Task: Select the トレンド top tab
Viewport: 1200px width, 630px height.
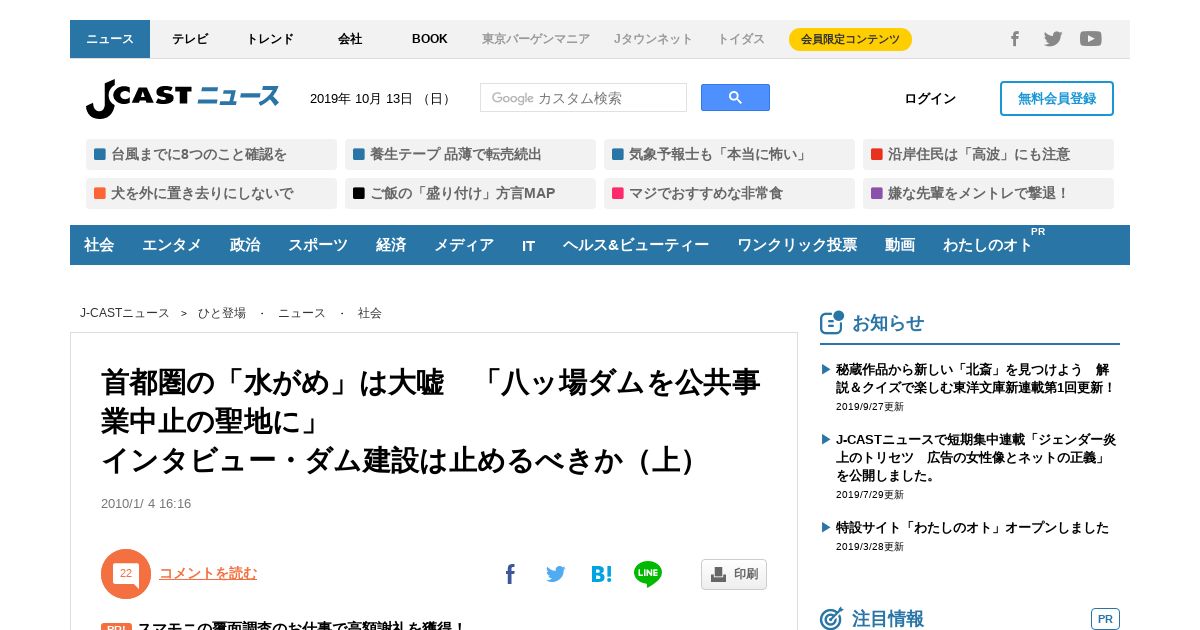Action: click(270, 39)
